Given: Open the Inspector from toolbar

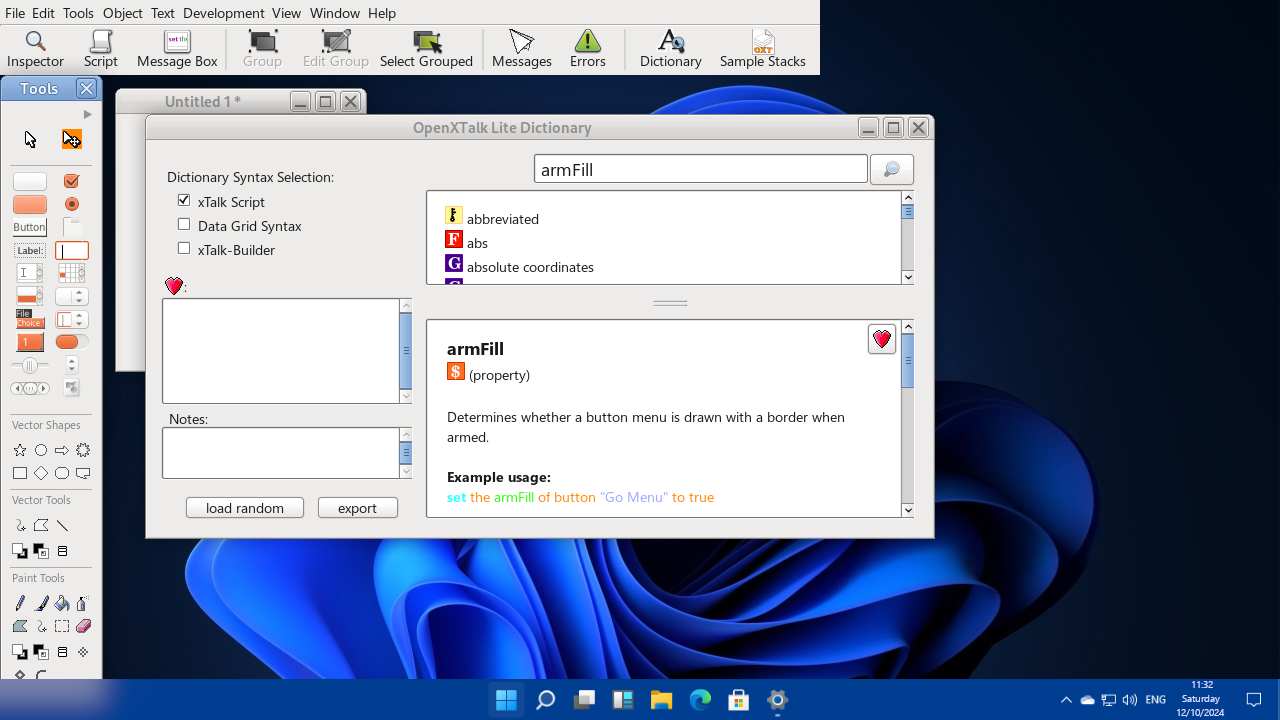Looking at the screenshot, I should (35, 49).
